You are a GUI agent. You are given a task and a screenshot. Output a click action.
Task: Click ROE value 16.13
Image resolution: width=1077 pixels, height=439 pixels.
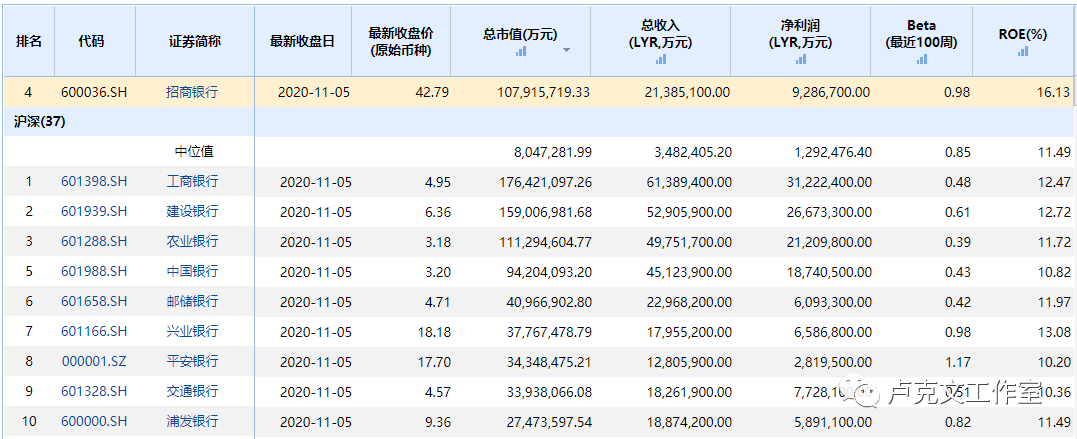(1056, 91)
